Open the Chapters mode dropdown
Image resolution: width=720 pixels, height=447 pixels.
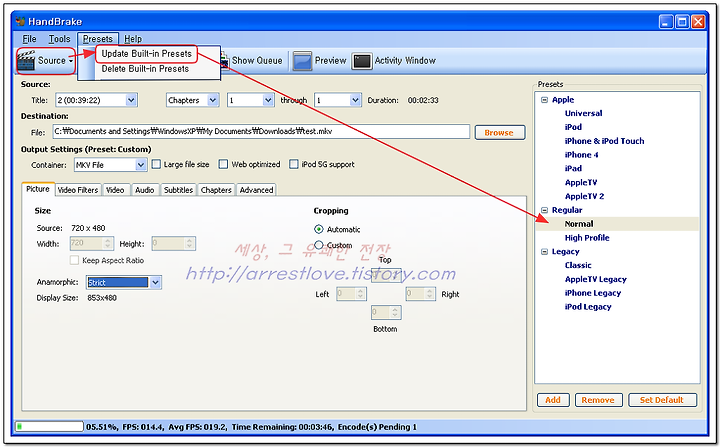[213, 100]
